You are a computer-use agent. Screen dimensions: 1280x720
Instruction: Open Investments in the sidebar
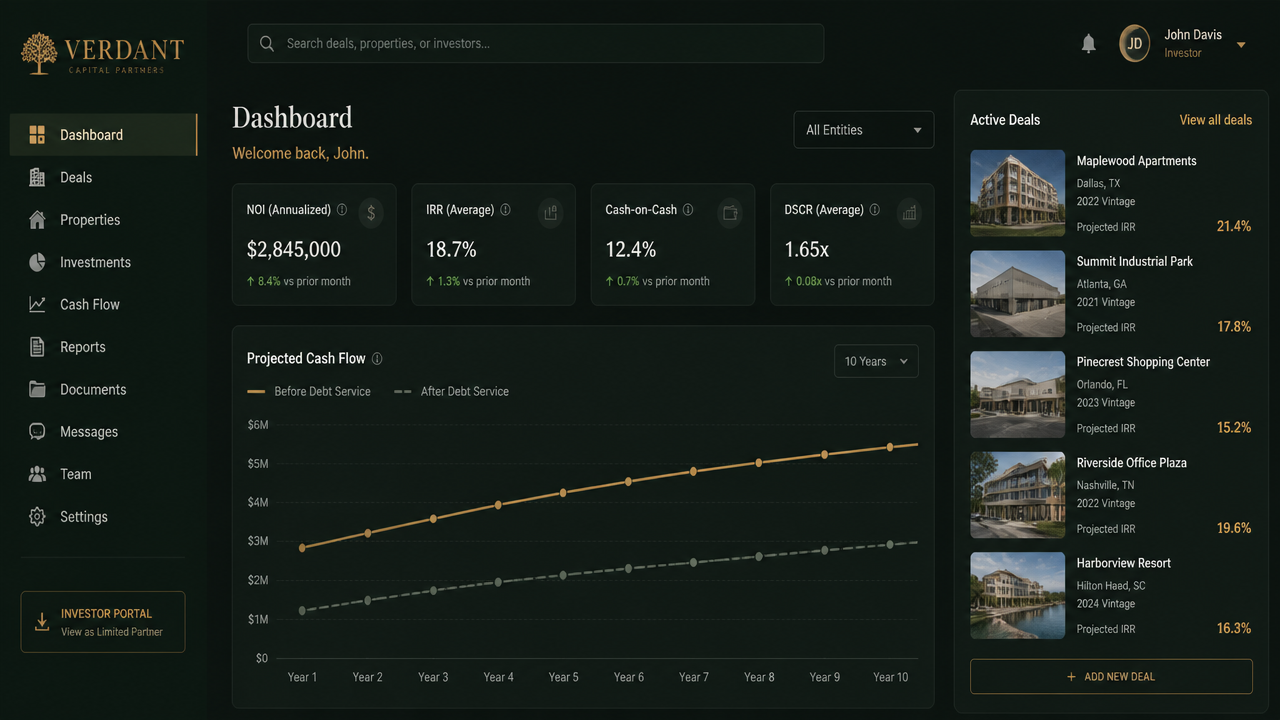(103, 262)
